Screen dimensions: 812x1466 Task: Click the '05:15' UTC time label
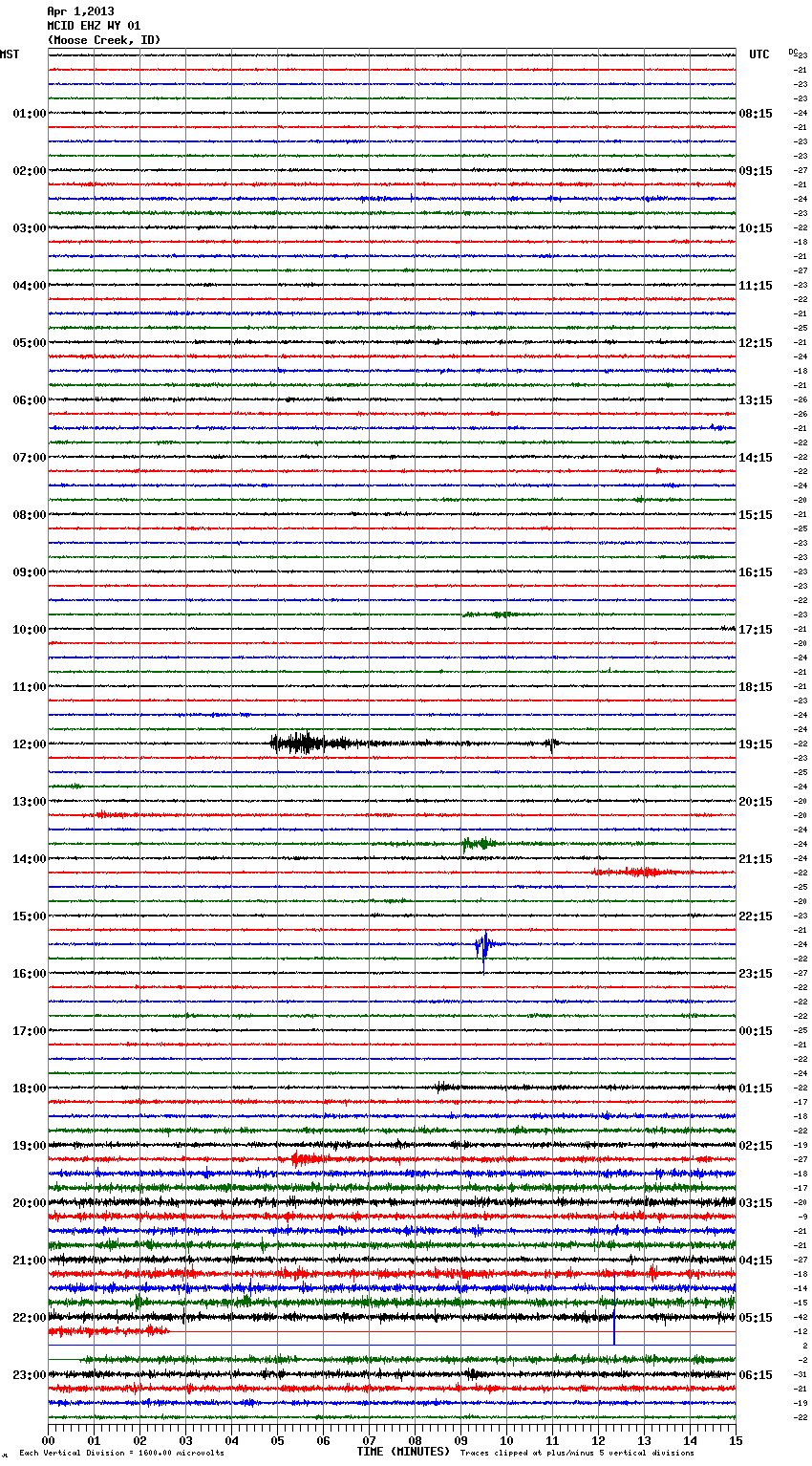point(756,1318)
